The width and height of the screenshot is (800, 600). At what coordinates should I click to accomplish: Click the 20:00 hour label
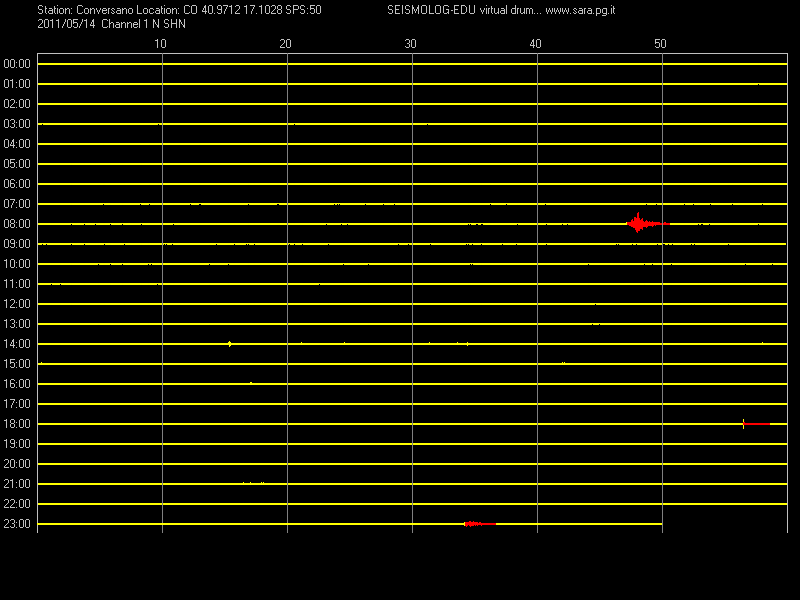coord(17,464)
